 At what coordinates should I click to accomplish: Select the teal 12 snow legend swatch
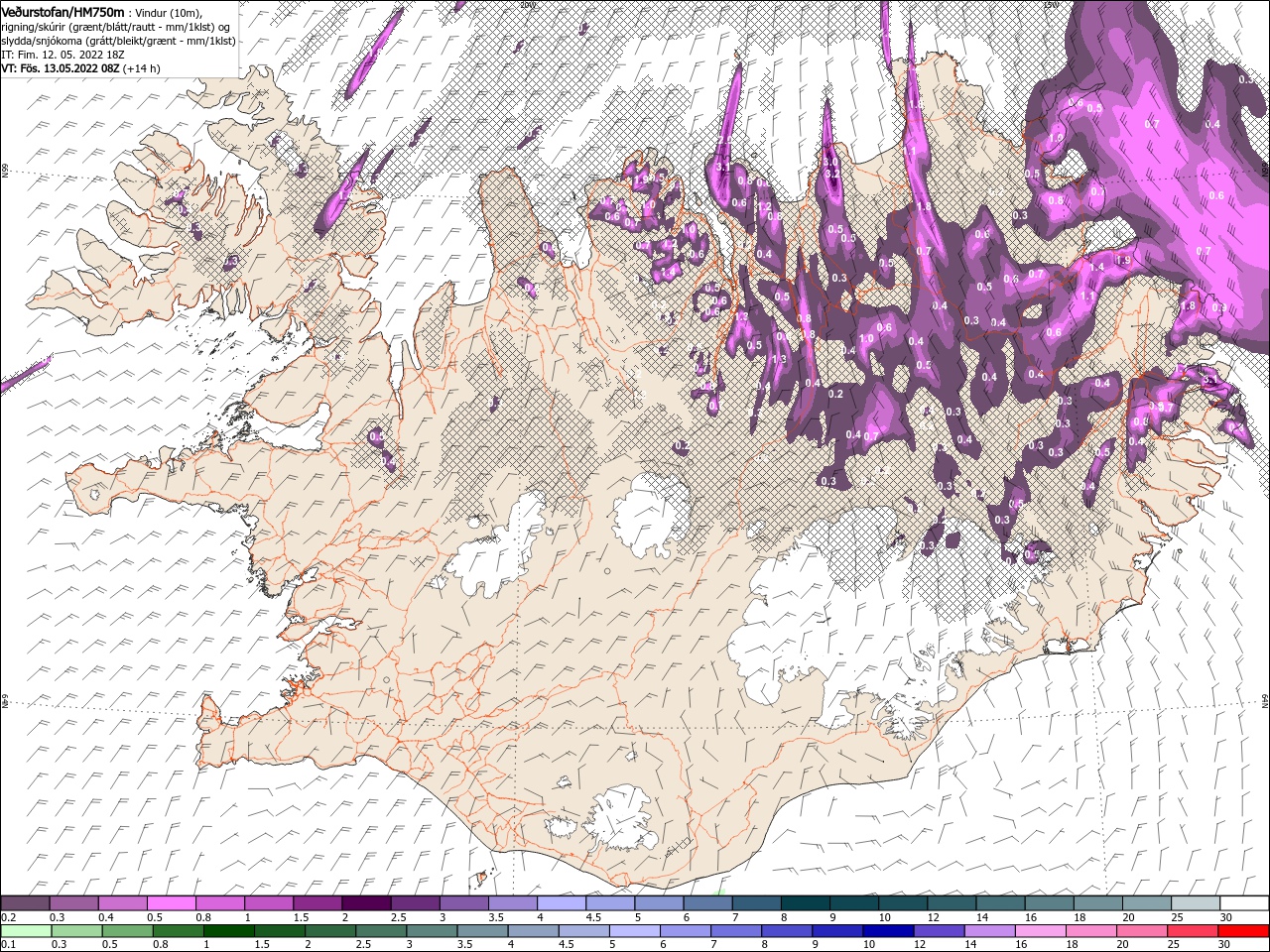(952, 903)
